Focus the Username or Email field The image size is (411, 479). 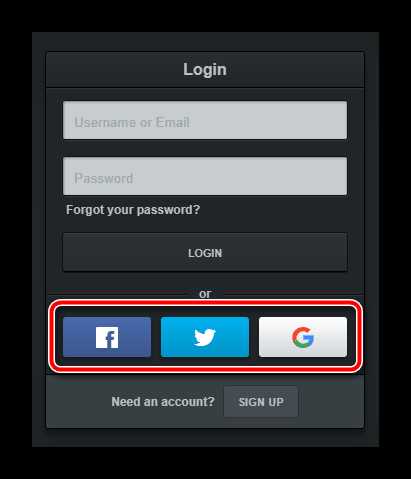pyautogui.click(x=205, y=120)
